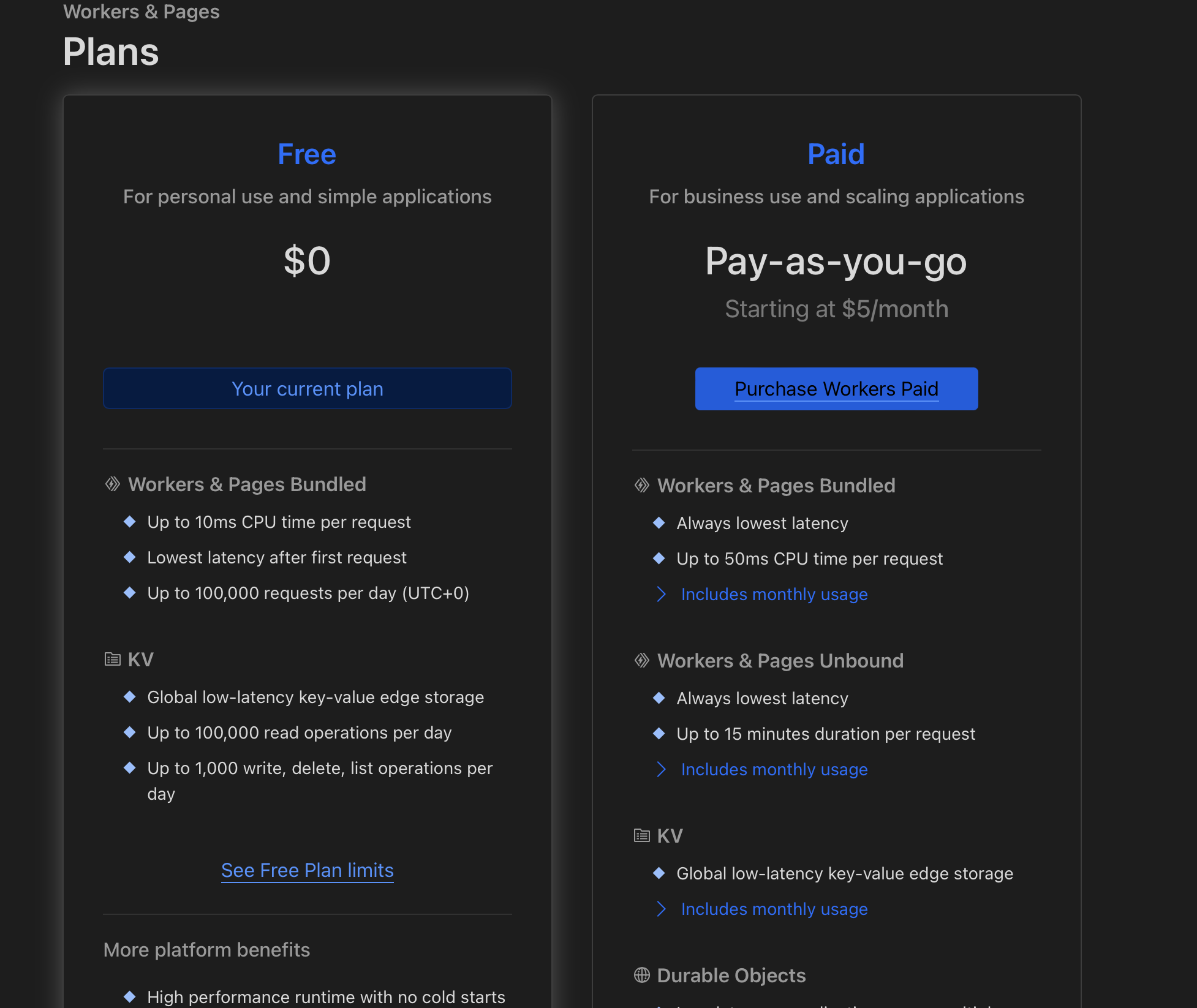
Task: Click the Paid plan title heading
Action: (836, 154)
